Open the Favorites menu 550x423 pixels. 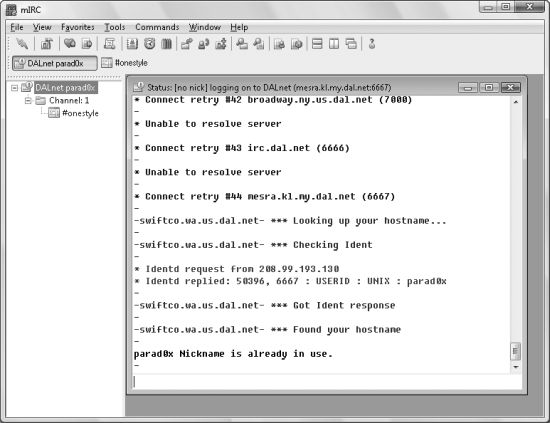click(78, 27)
